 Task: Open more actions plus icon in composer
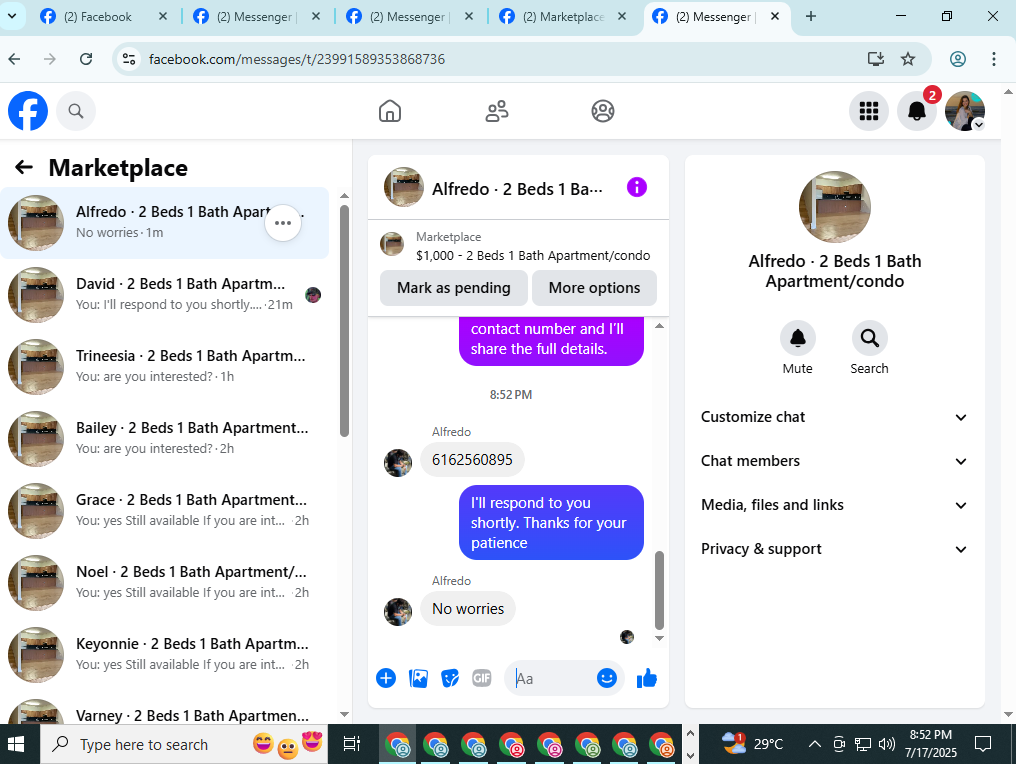[386, 678]
